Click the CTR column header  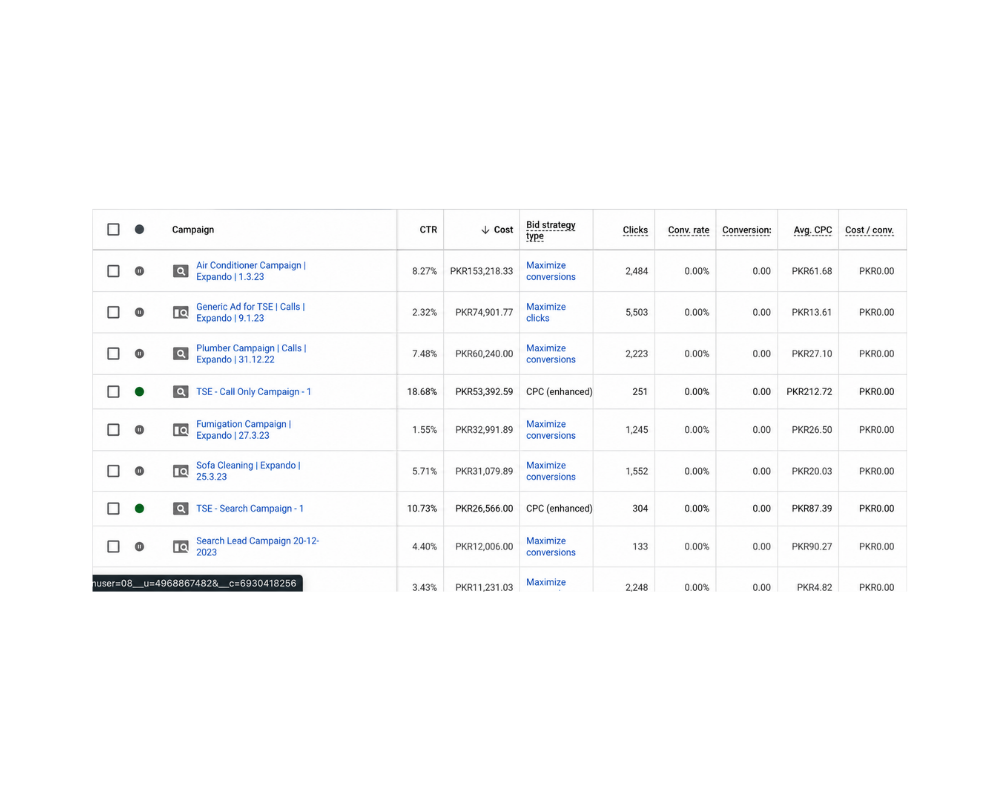click(428, 230)
